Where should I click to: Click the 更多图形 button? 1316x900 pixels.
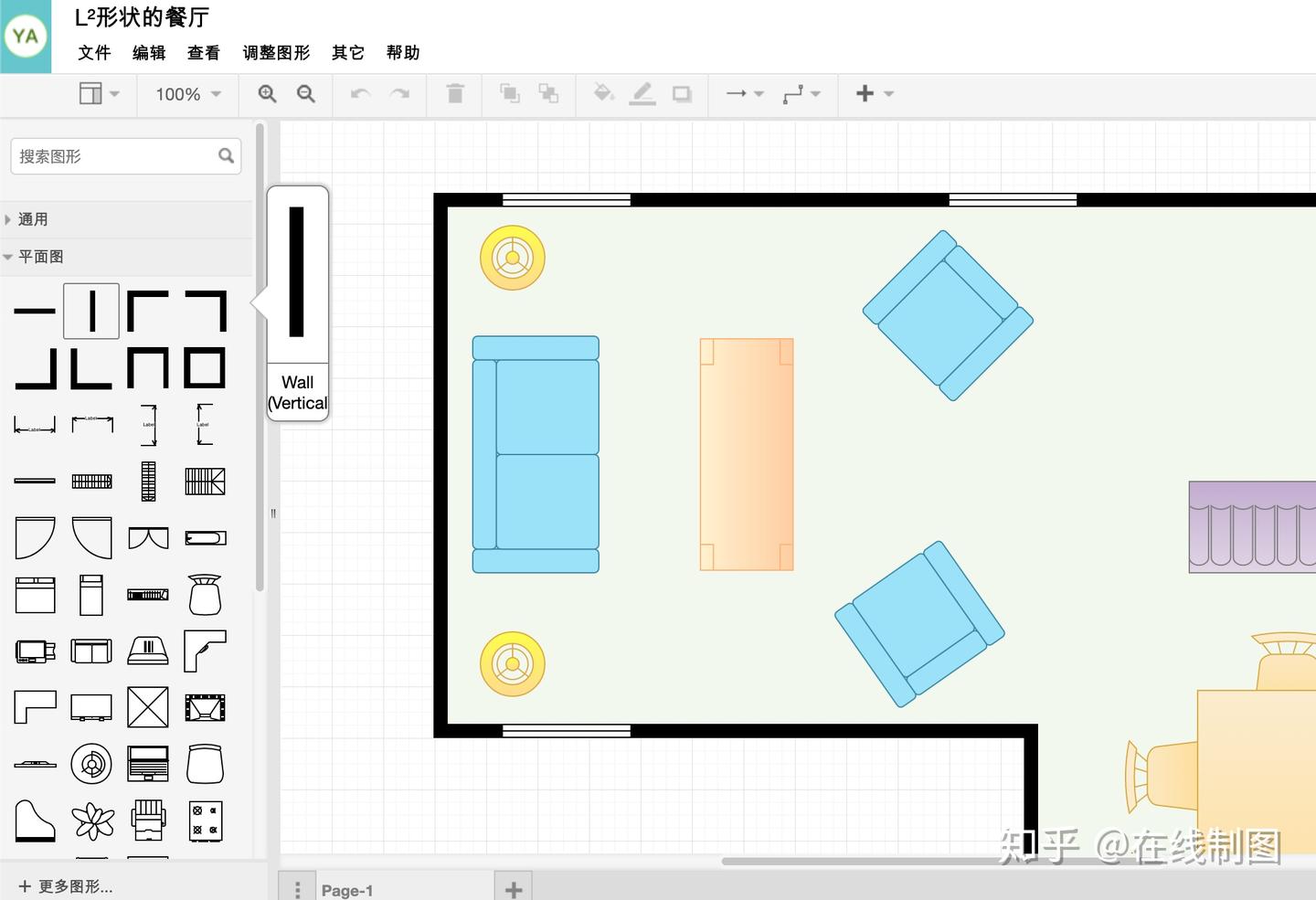pyautogui.click(x=66, y=886)
